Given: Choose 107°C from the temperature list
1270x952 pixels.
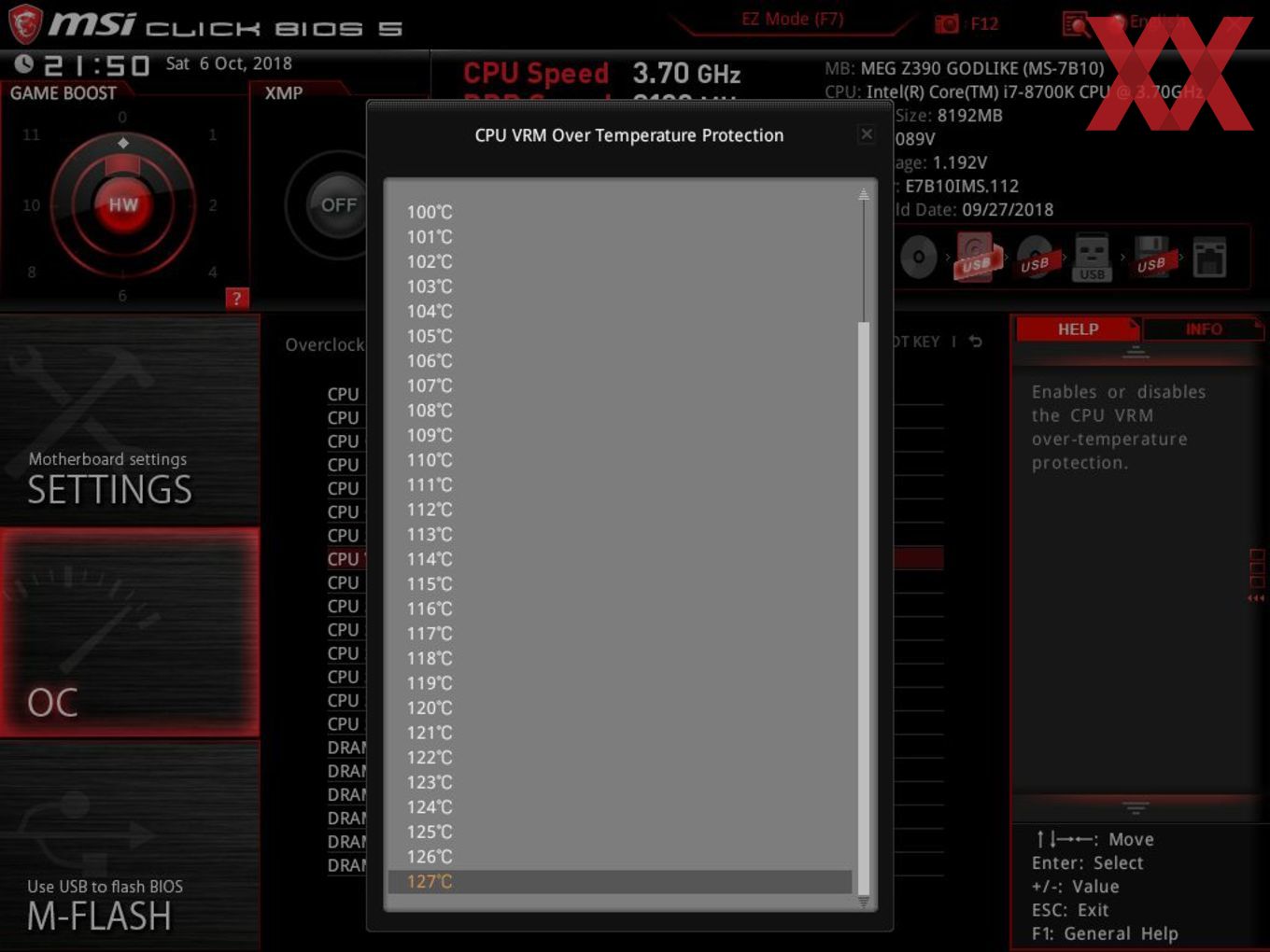Looking at the screenshot, I should [620, 385].
